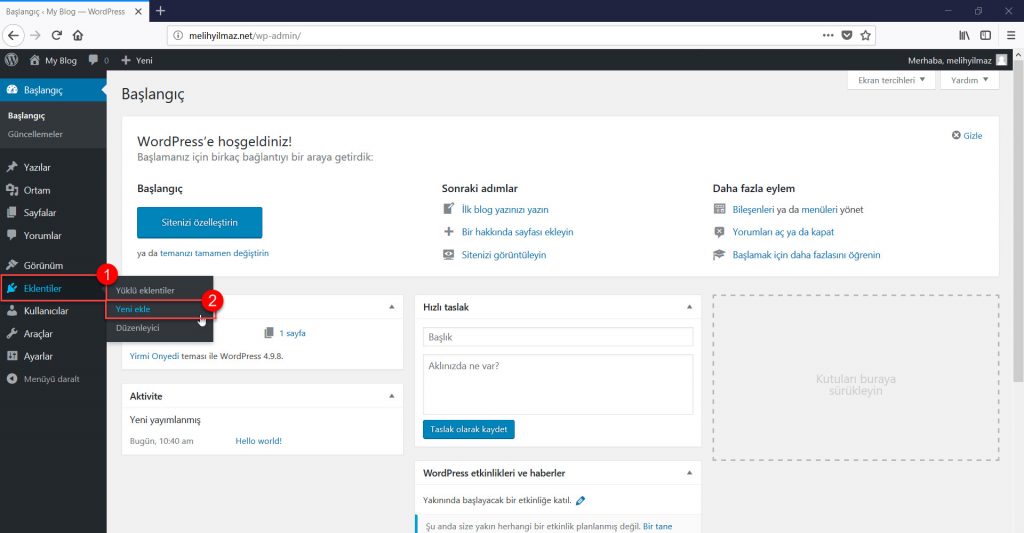
Task: Open Firefox hamburger menu
Action: (x=1010, y=35)
